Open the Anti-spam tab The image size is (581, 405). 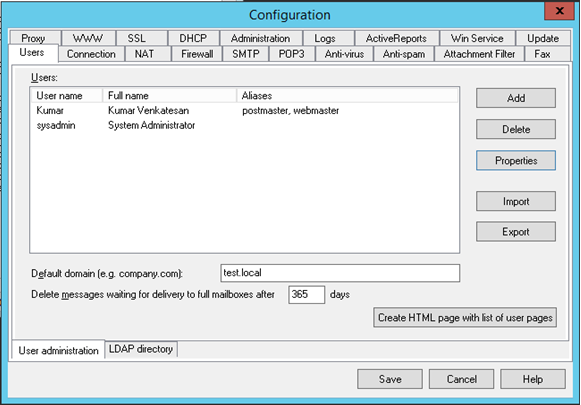404,54
